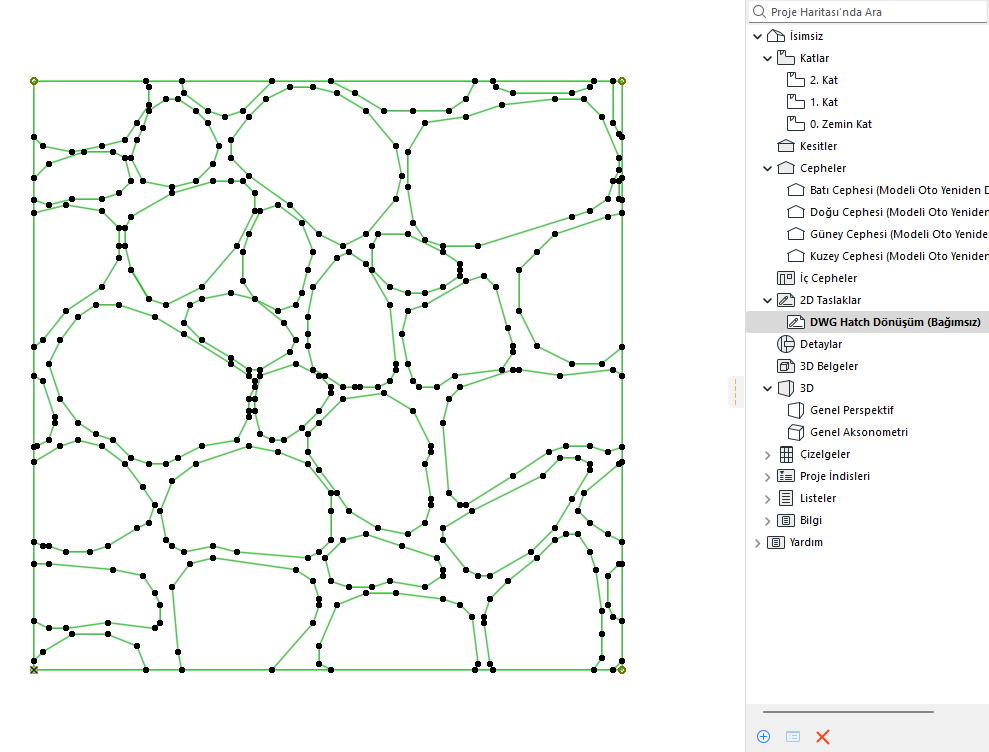This screenshot has height=752, width=989.
Task: Click the blue plus new viewpoint button
Action: tap(763, 736)
